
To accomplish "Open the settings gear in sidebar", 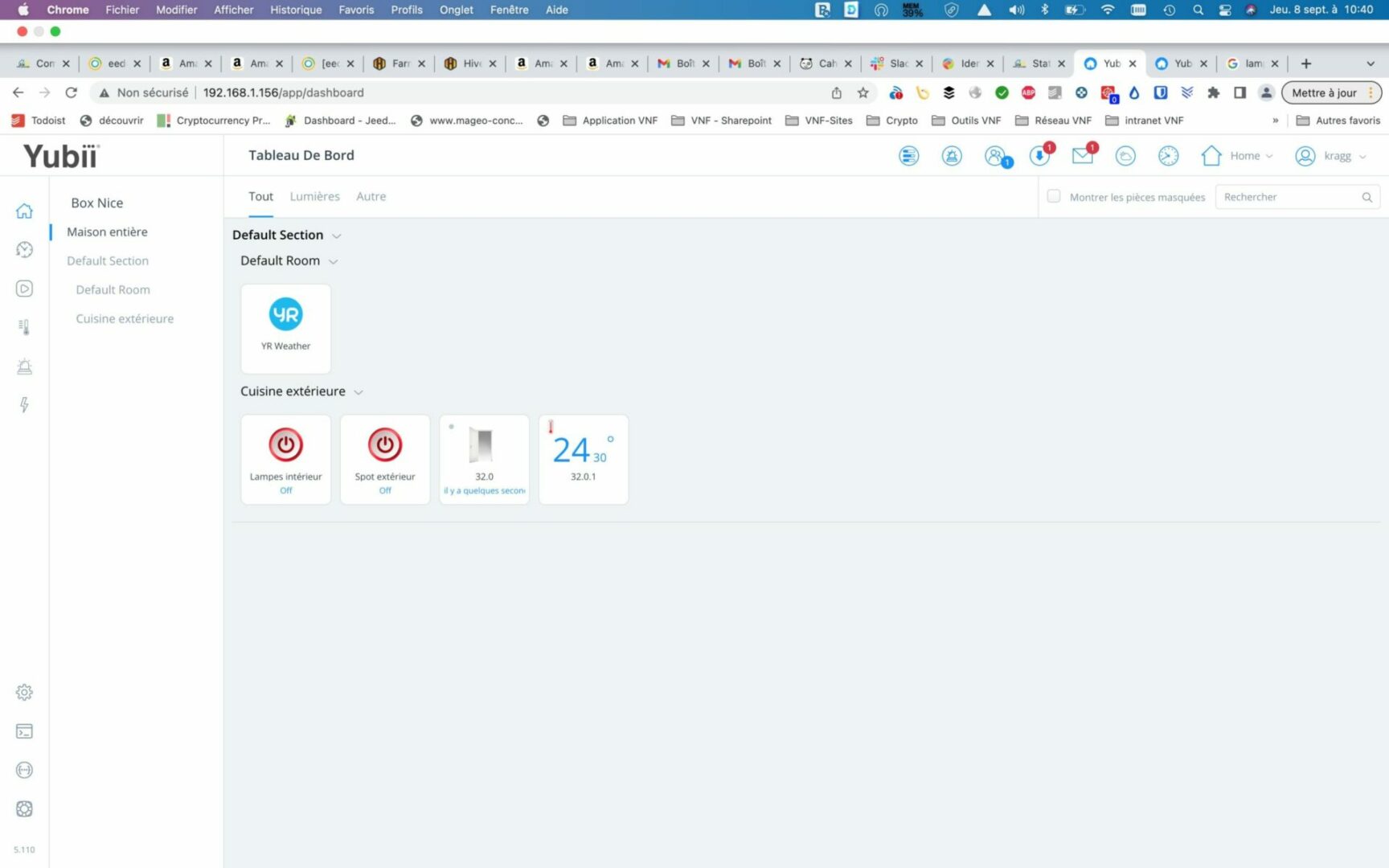I will pos(24,692).
